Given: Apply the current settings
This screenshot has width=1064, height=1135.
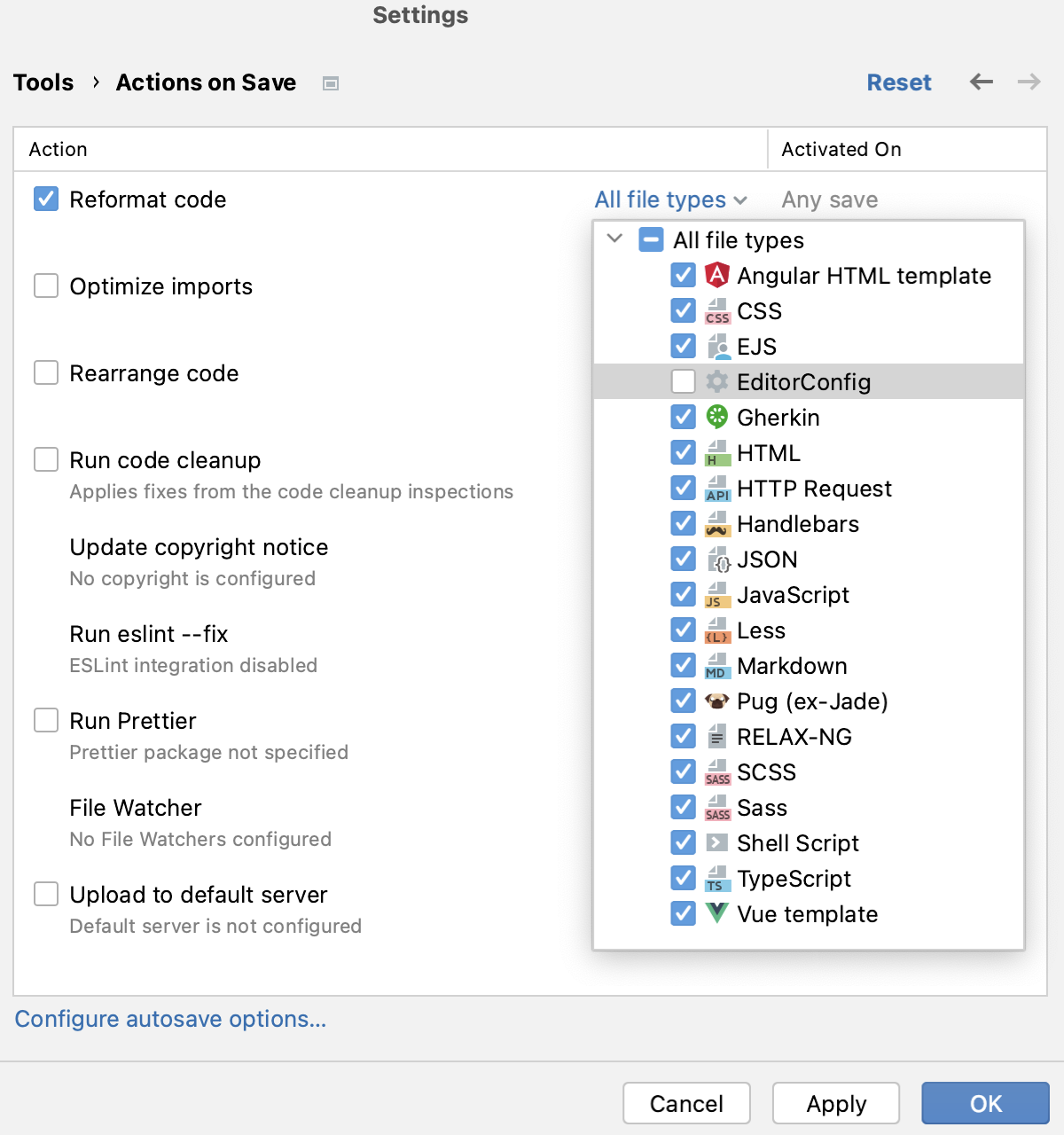Looking at the screenshot, I should click(834, 1103).
